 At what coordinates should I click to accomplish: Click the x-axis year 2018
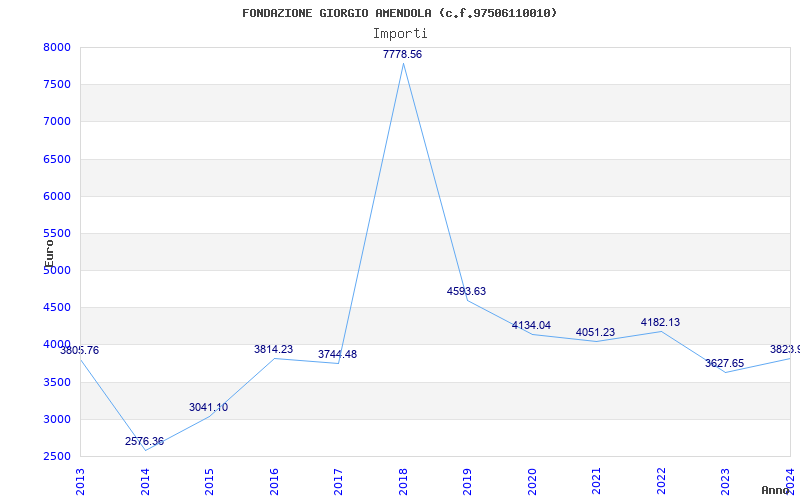tap(403, 482)
